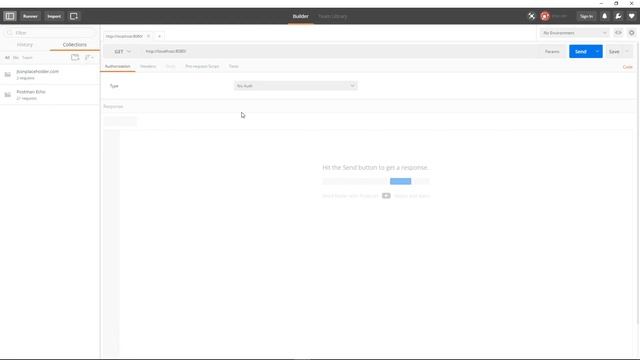
Task: Click the Runner button
Action: coord(30,16)
